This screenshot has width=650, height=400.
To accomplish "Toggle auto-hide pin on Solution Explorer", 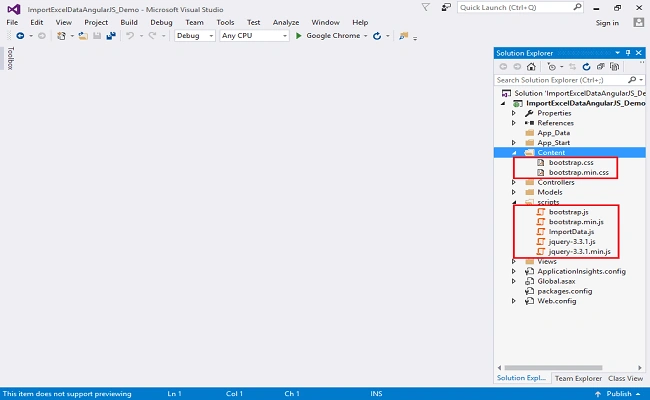I will pyautogui.click(x=628, y=53).
